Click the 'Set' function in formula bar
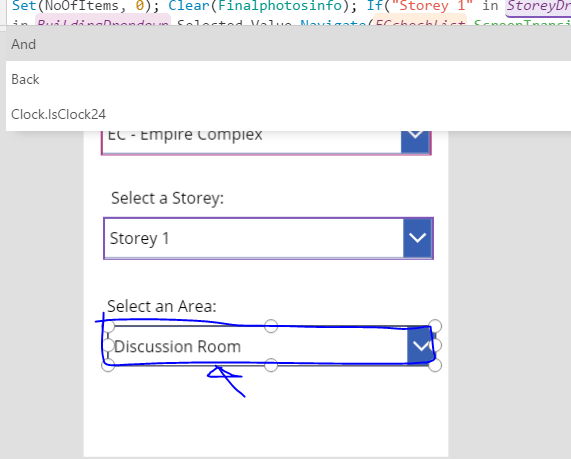The height and width of the screenshot is (459, 571). (x=24, y=6)
